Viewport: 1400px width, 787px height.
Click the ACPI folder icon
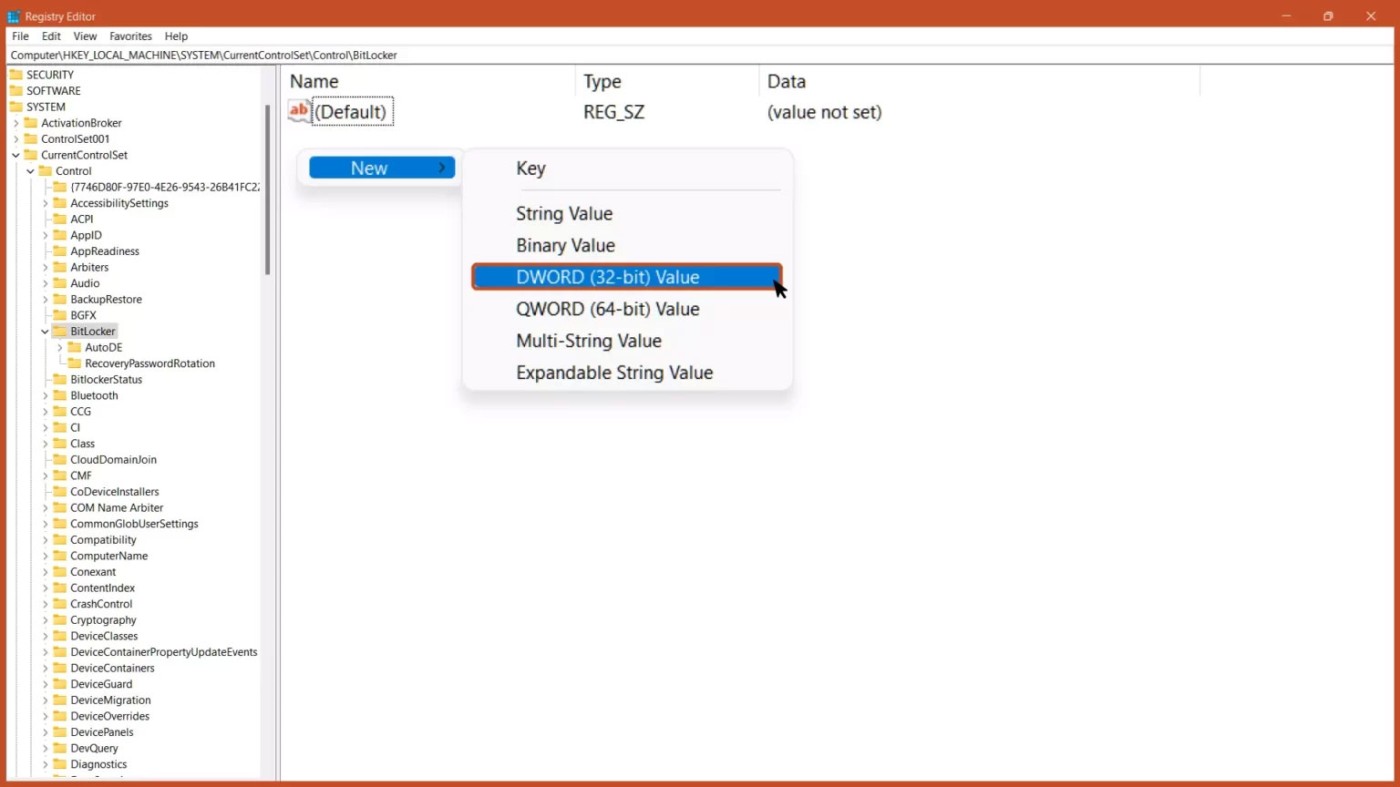(60, 219)
